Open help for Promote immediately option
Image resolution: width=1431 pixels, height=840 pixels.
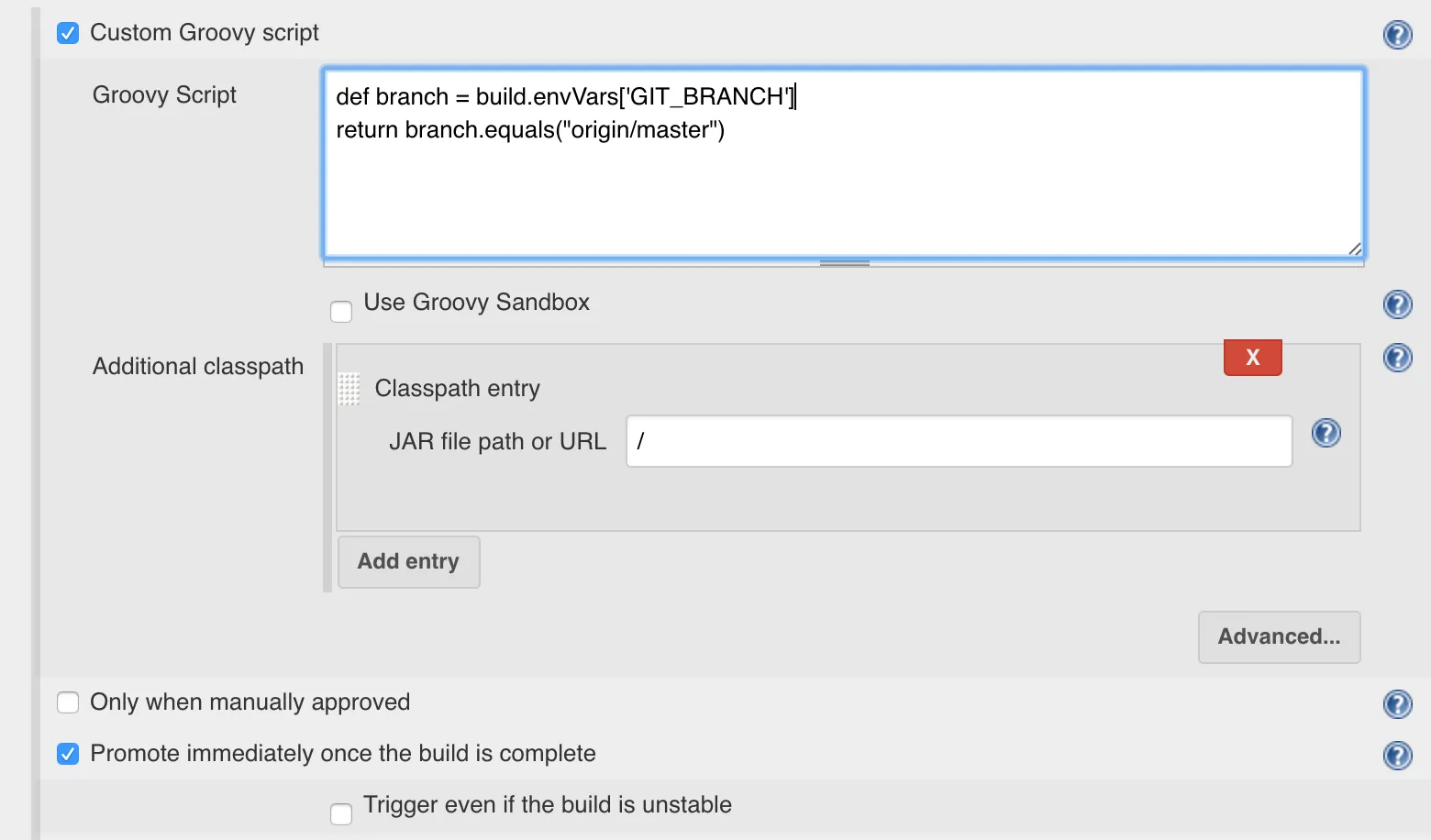tap(1397, 756)
